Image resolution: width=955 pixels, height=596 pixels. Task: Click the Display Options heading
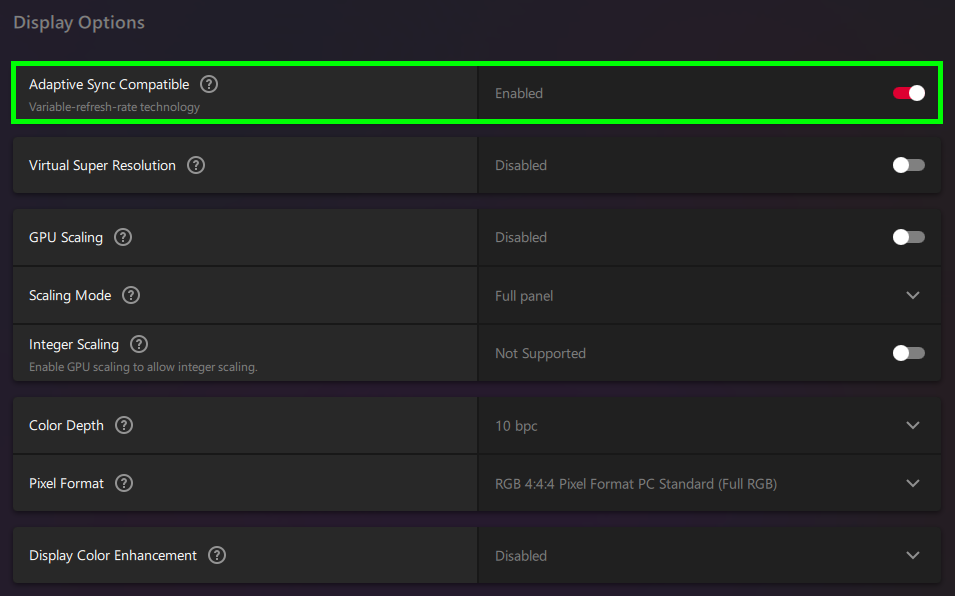click(x=79, y=22)
